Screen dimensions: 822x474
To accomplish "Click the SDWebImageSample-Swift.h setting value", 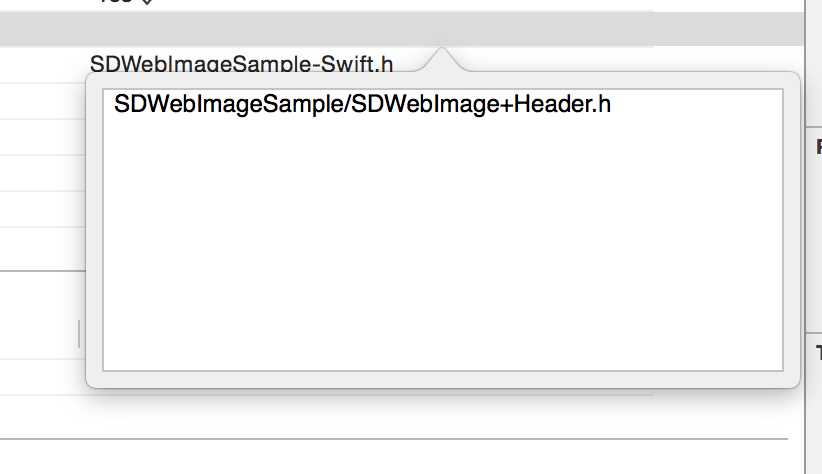I will [x=240, y=64].
